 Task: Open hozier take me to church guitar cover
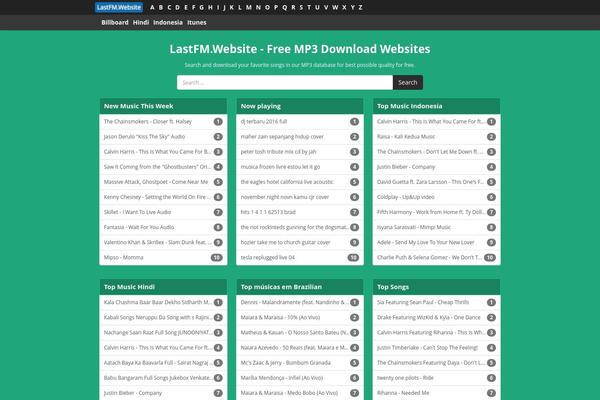[285, 242]
